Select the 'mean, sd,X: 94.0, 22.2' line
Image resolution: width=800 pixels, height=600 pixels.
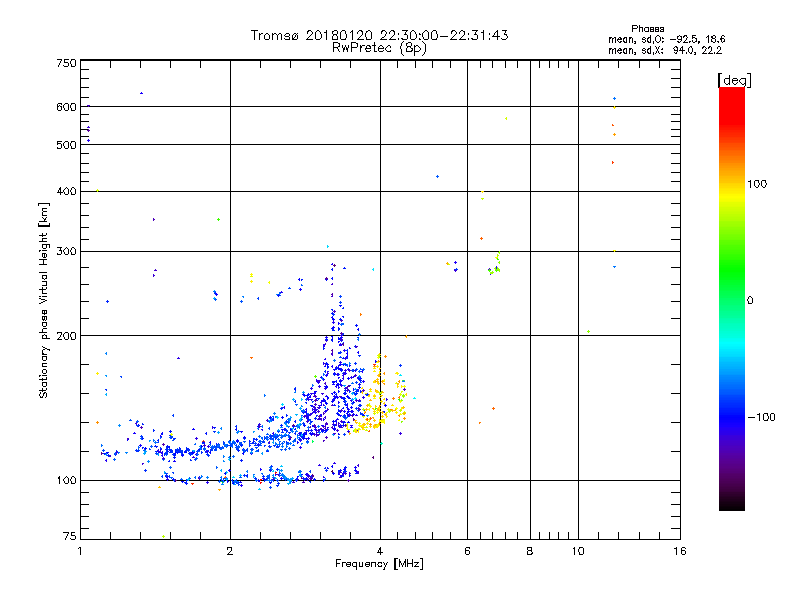pos(665,50)
